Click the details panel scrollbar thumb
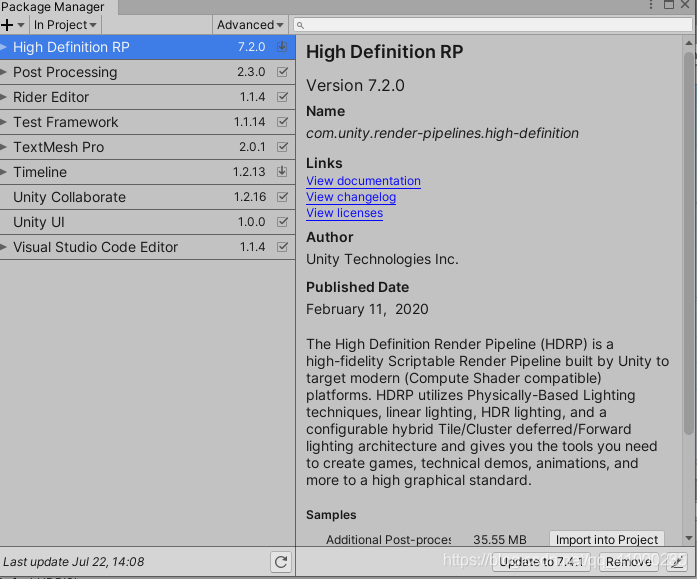The height and width of the screenshot is (579, 697). (689, 243)
